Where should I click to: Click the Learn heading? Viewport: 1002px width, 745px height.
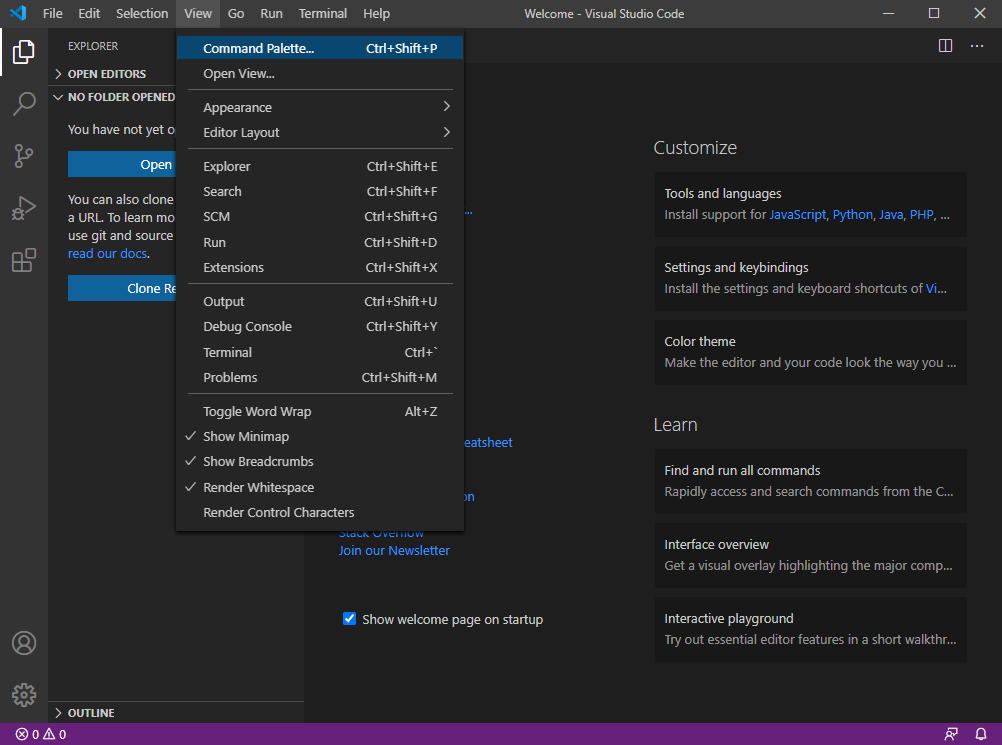click(x=675, y=425)
